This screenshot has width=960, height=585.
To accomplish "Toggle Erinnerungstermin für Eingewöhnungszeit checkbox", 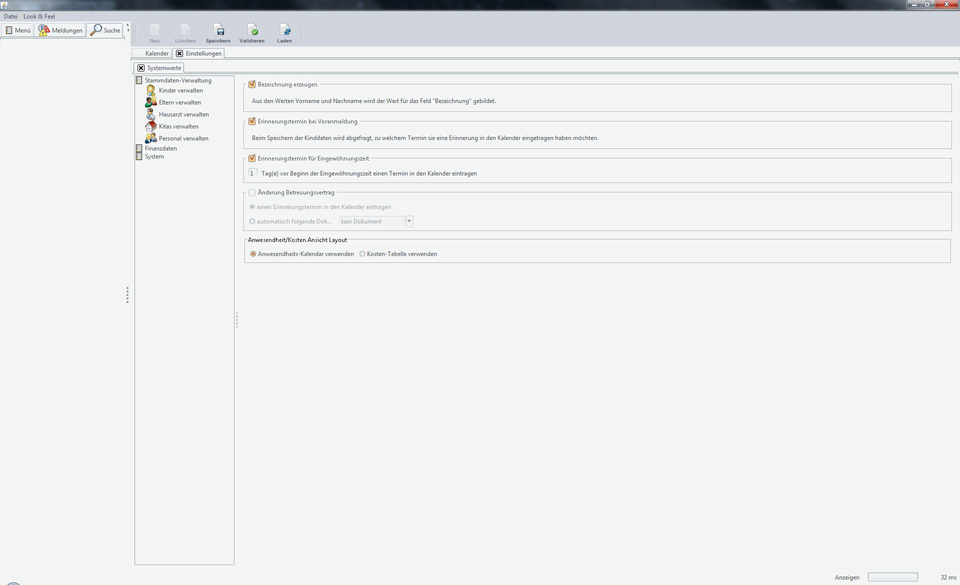I will [252, 158].
